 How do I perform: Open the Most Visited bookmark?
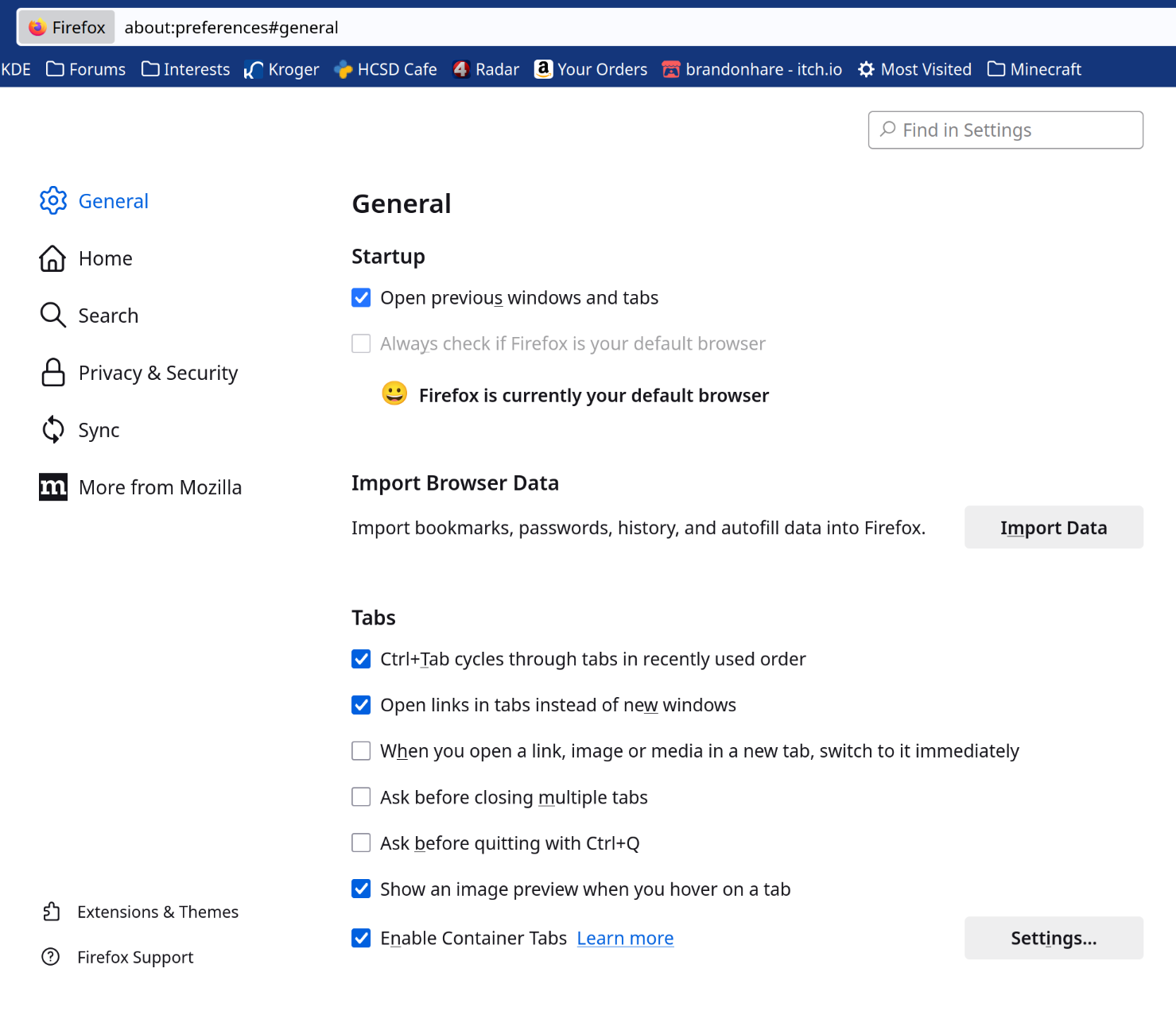[x=915, y=69]
